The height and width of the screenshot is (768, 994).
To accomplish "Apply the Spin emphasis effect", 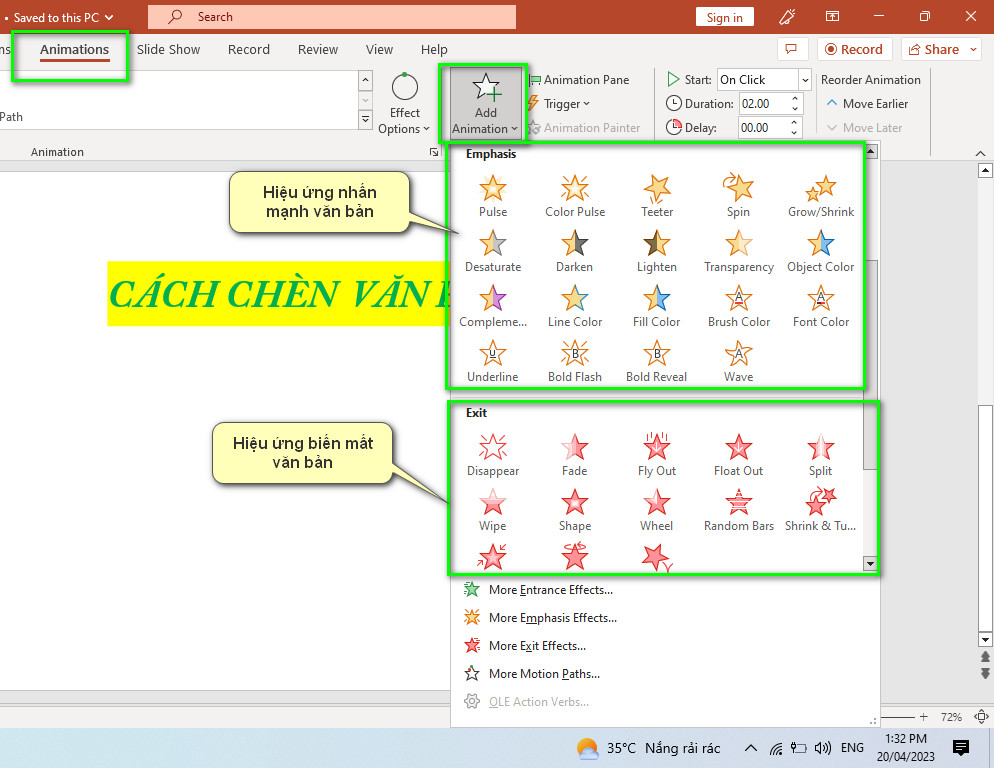I will point(739,196).
